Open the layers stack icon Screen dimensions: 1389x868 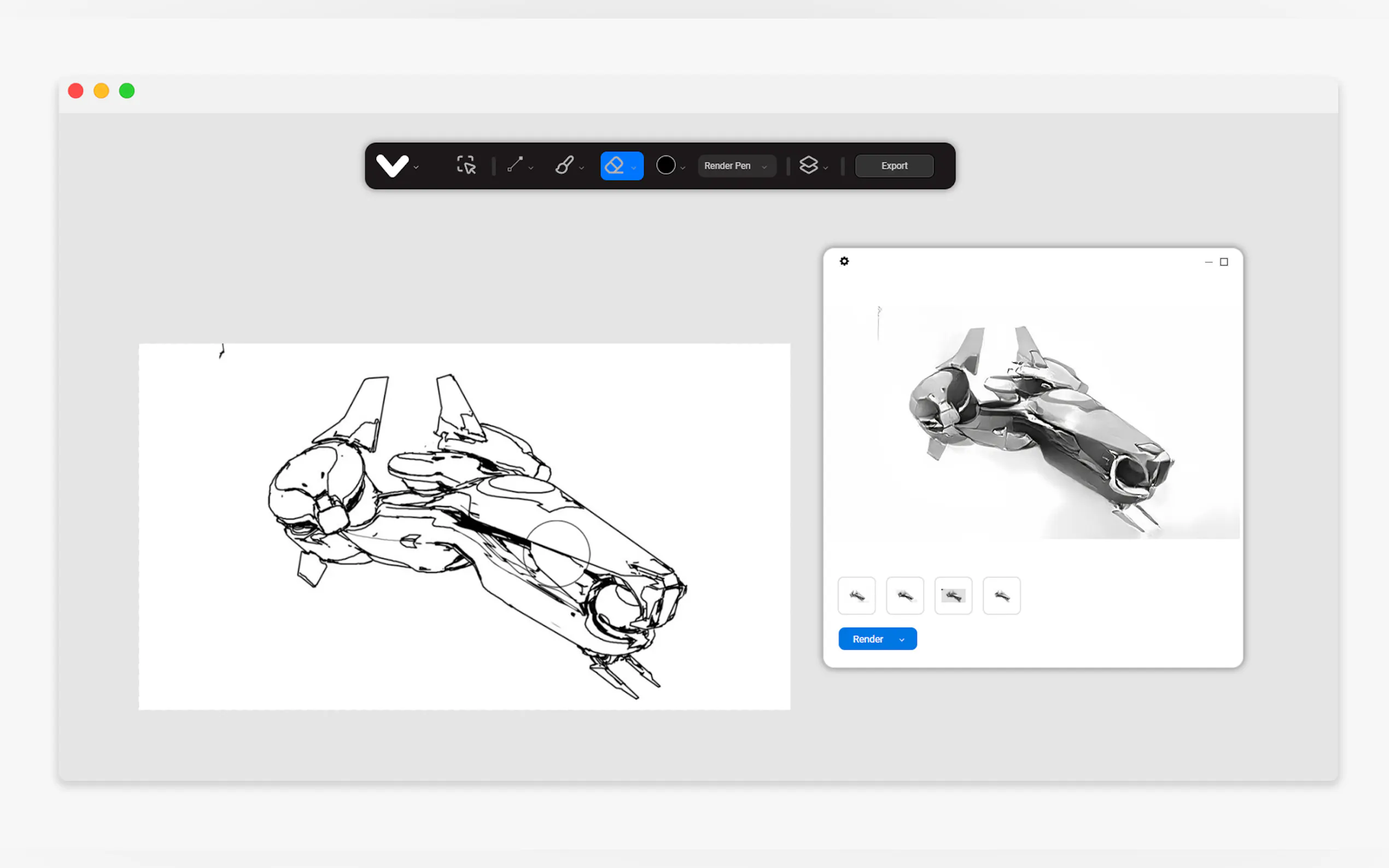[808, 165]
